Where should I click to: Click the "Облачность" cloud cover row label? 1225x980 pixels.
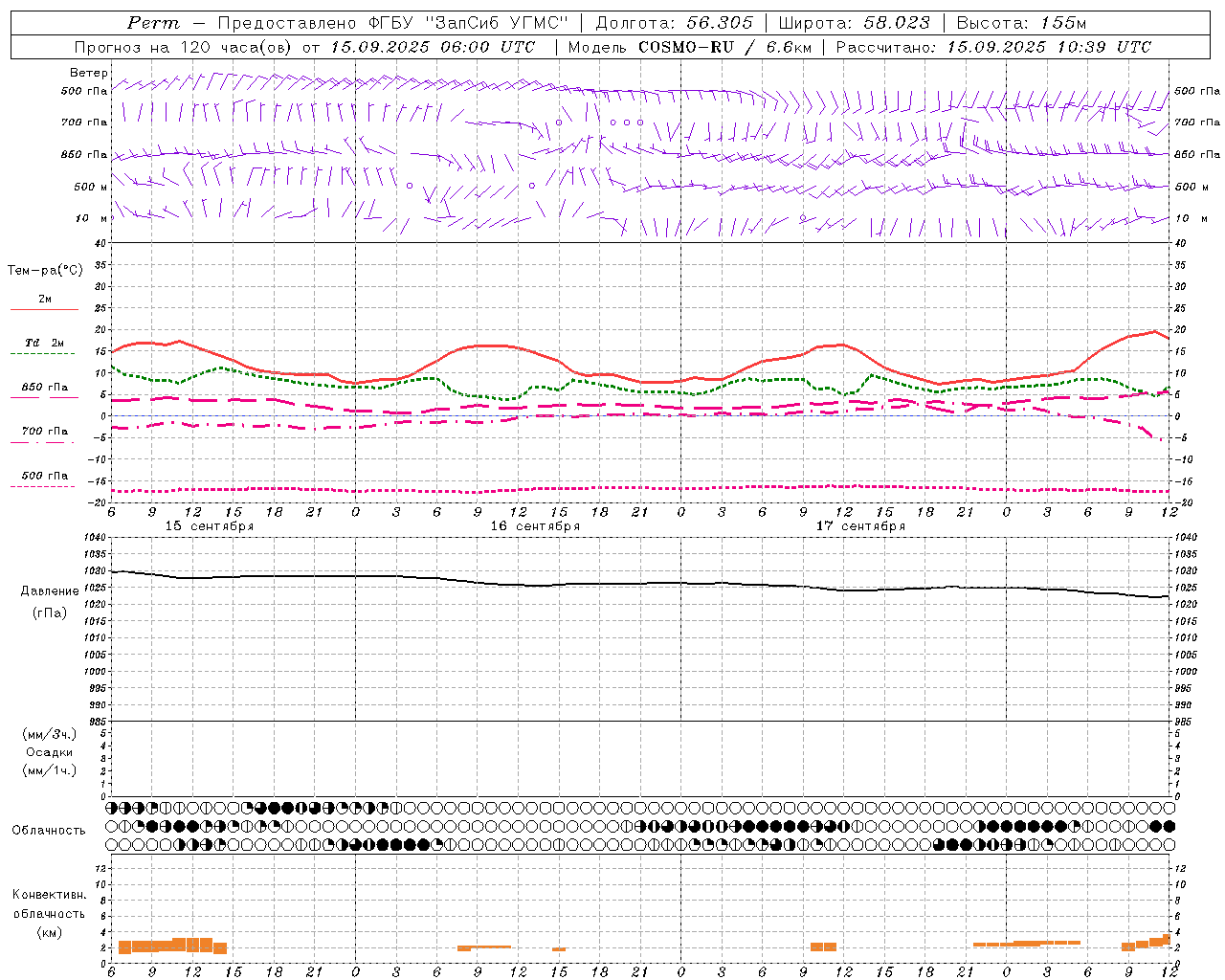click(49, 830)
